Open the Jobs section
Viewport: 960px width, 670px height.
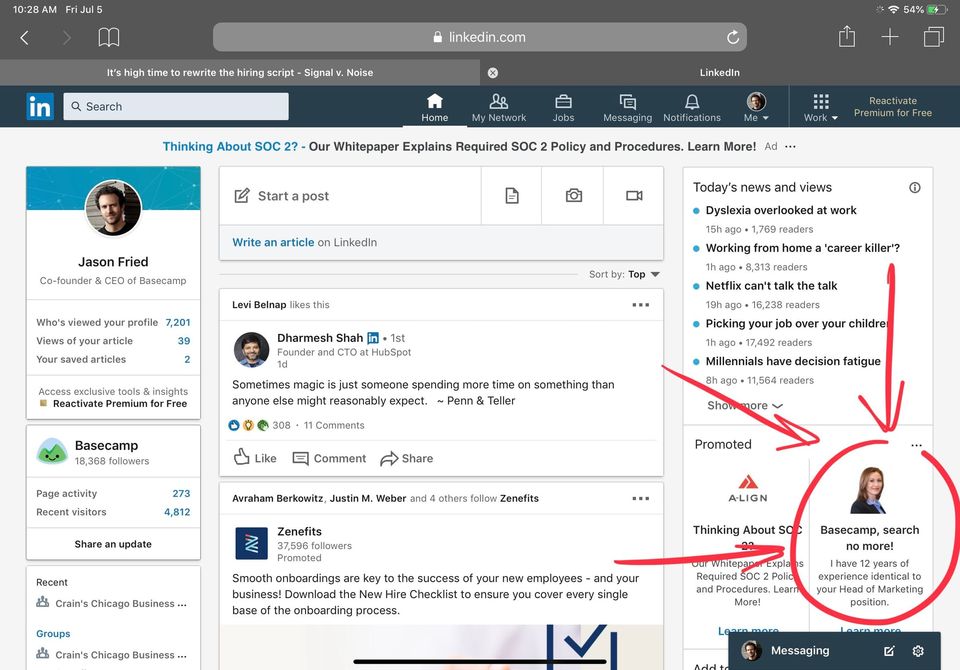pyautogui.click(x=563, y=108)
